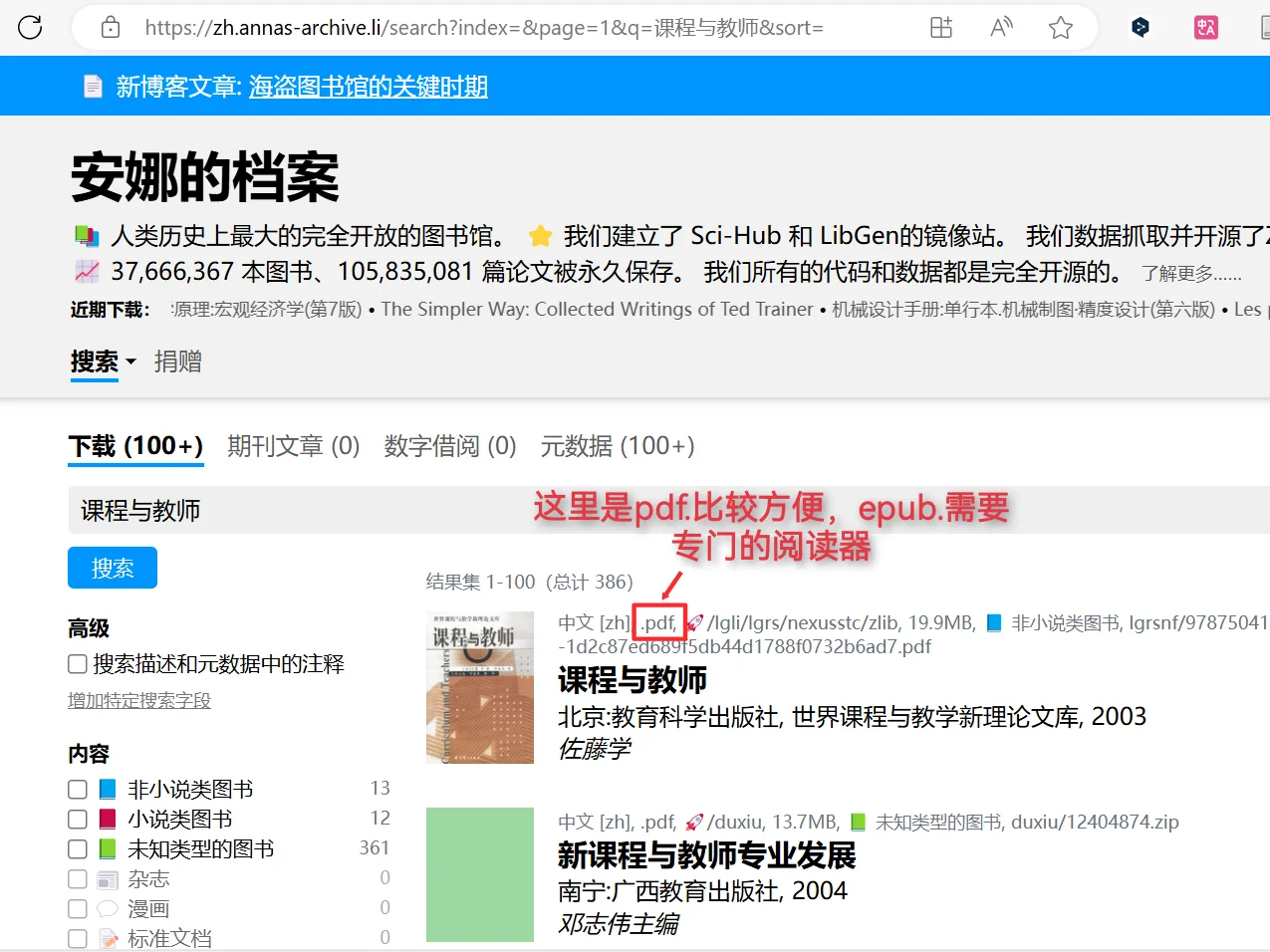
Task: Switch to 下载 (100+) tab
Action: [135, 446]
